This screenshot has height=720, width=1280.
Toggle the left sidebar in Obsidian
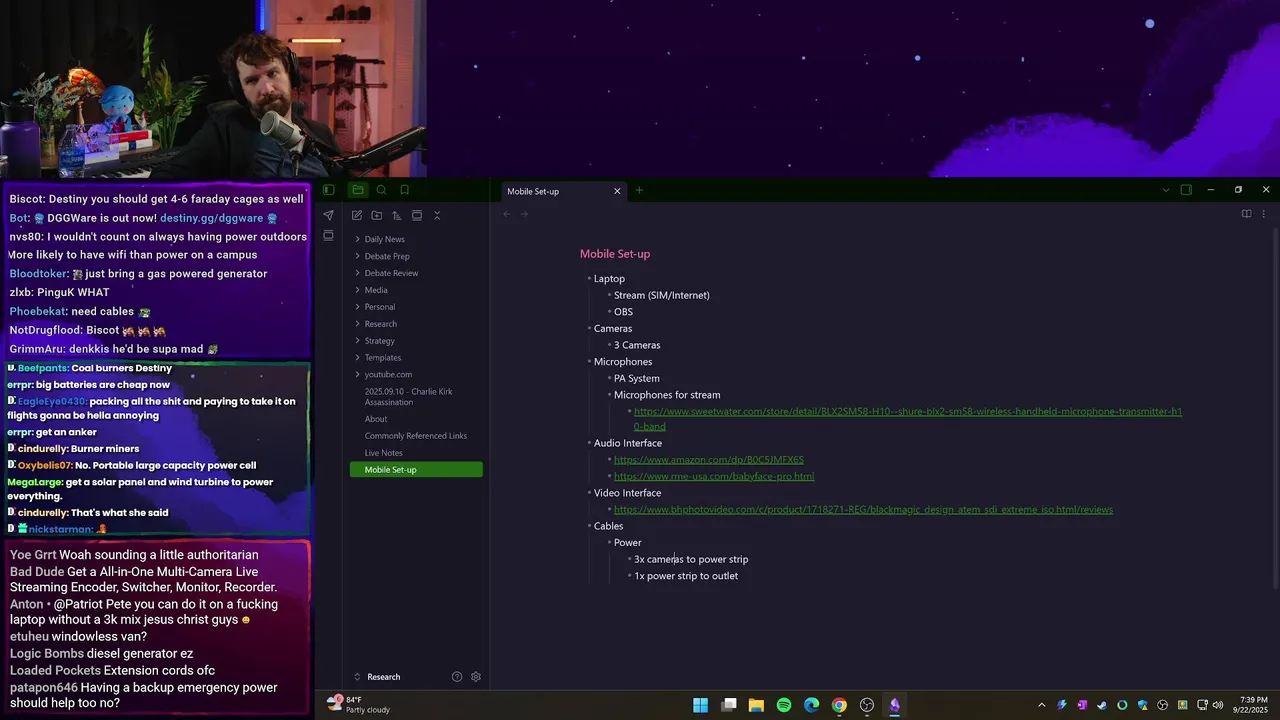(328, 190)
